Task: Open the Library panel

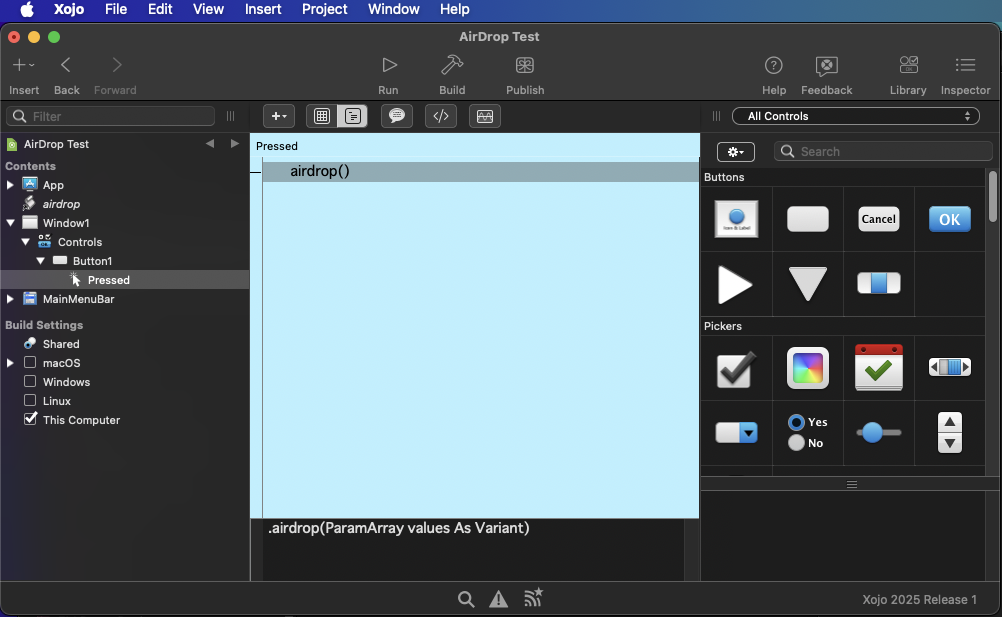Action: coord(908,66)
